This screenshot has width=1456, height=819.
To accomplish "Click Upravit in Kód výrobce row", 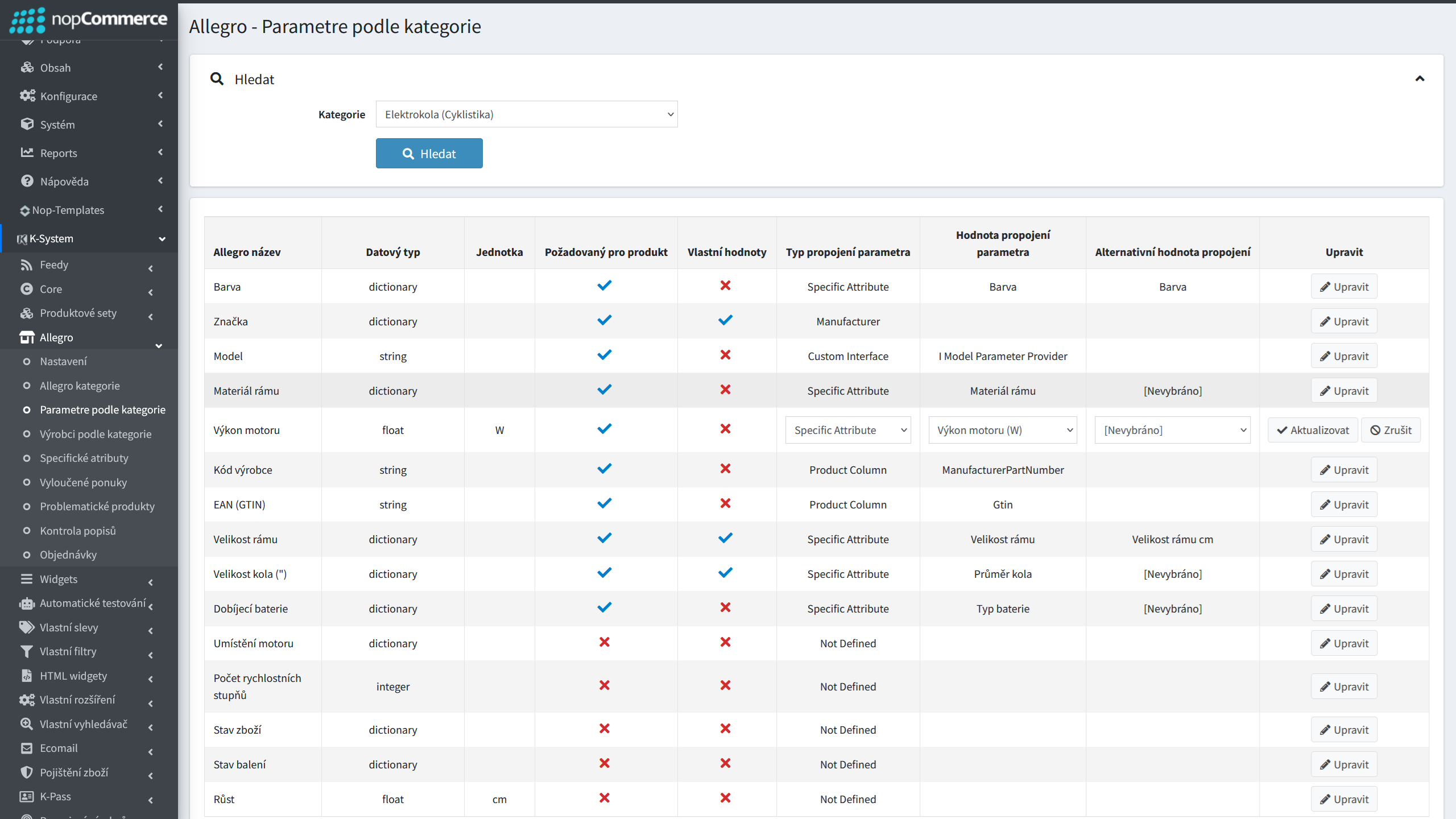I will [1344, 470].
